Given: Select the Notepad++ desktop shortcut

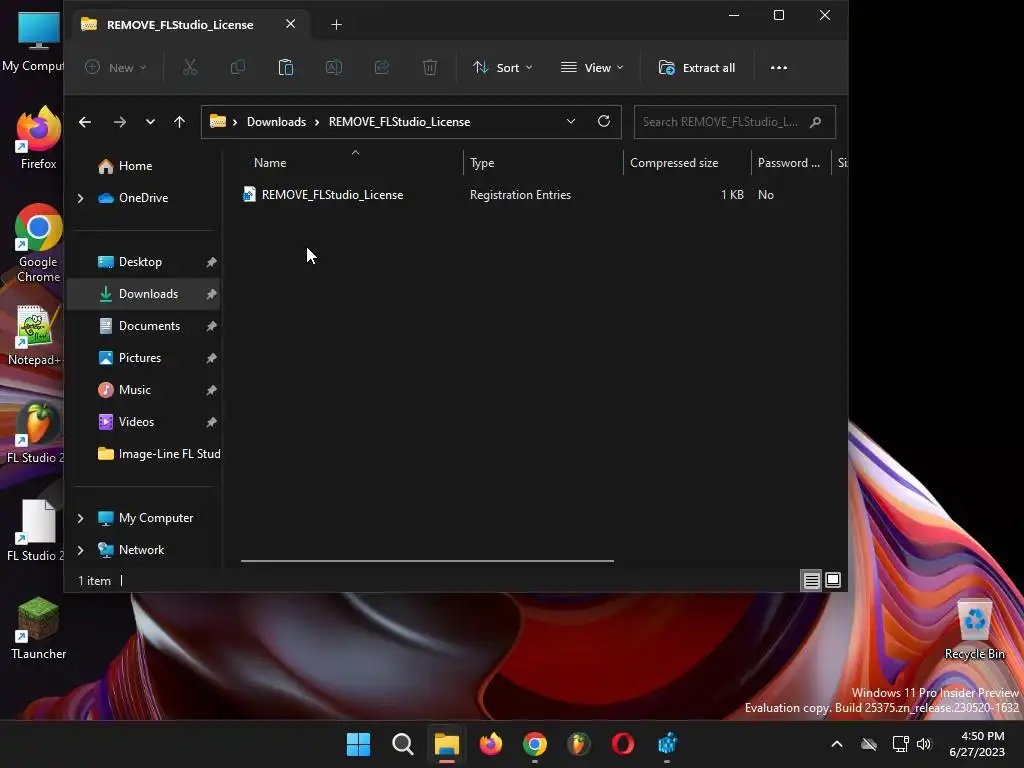Looking at the screenshot, I should pyautogui.click(x=34, y=335).
